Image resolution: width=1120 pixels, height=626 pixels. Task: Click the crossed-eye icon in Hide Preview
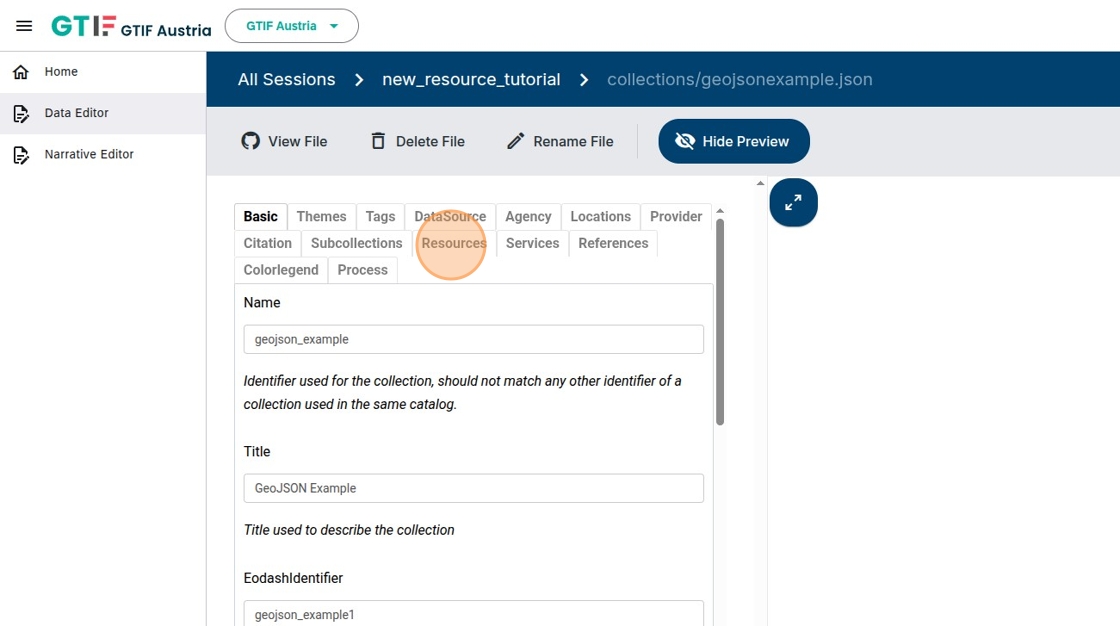[684, 141]
